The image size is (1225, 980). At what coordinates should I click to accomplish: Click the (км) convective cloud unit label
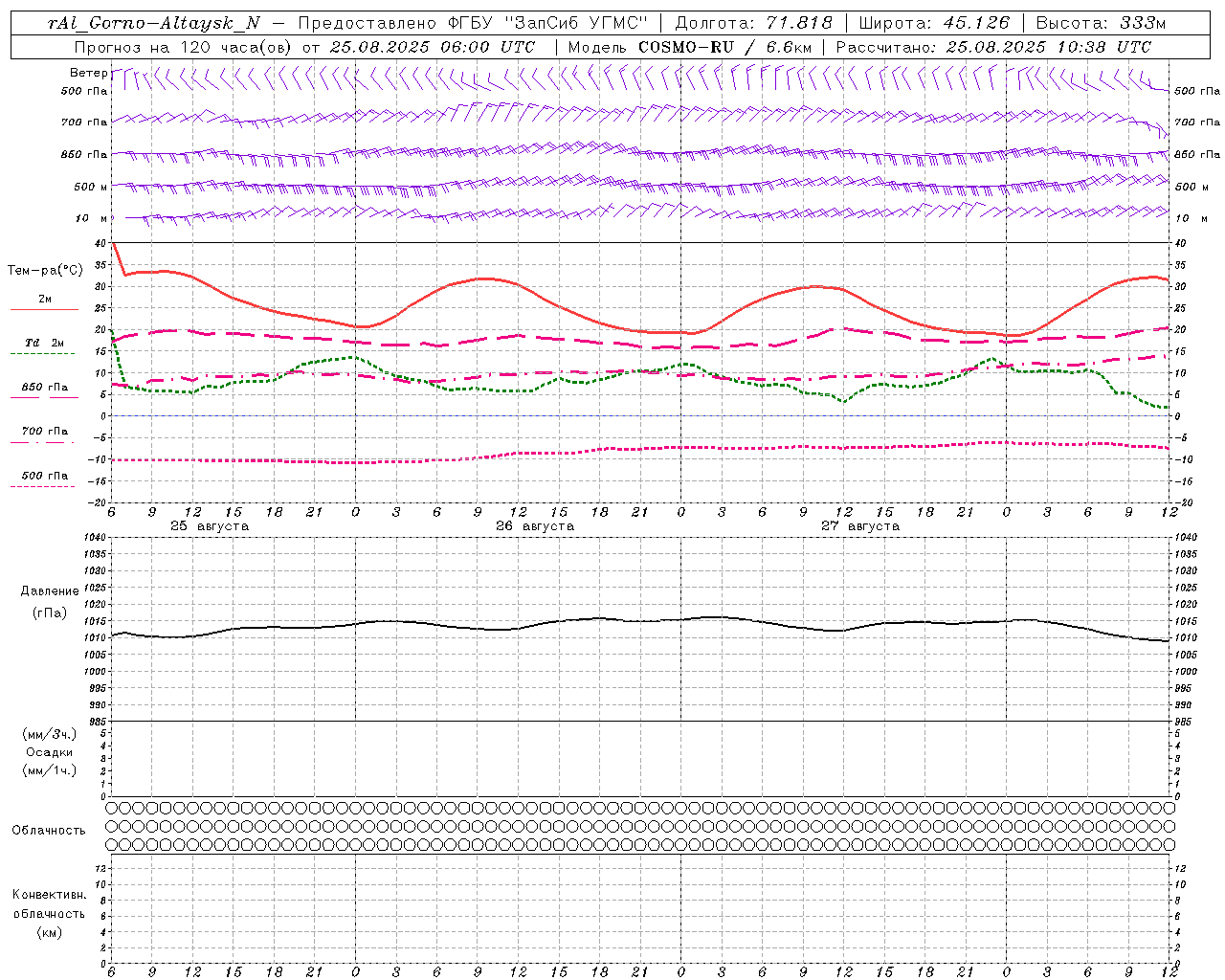[49, 932]
